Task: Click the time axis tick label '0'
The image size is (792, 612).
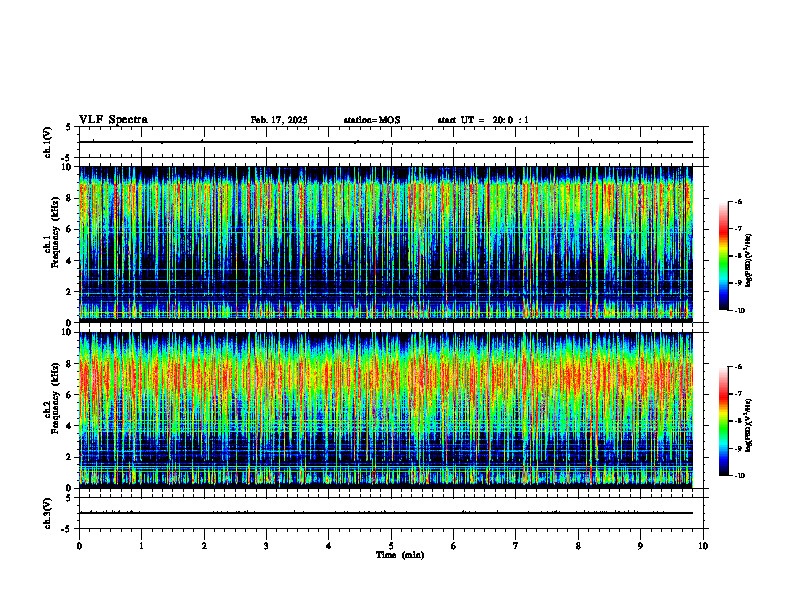Action: 79,546
